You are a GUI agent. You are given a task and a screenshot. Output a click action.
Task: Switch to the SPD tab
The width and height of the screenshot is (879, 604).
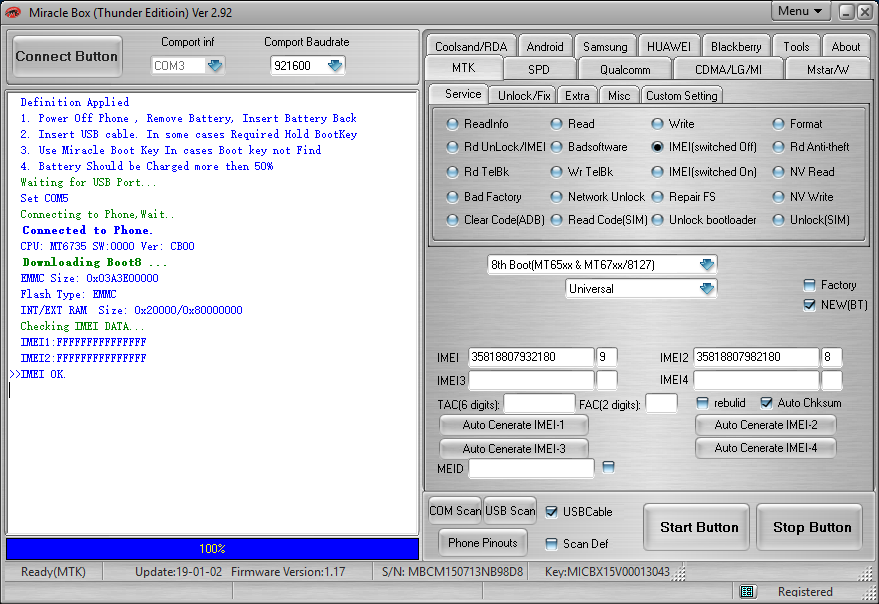click(x=539, y=70)
